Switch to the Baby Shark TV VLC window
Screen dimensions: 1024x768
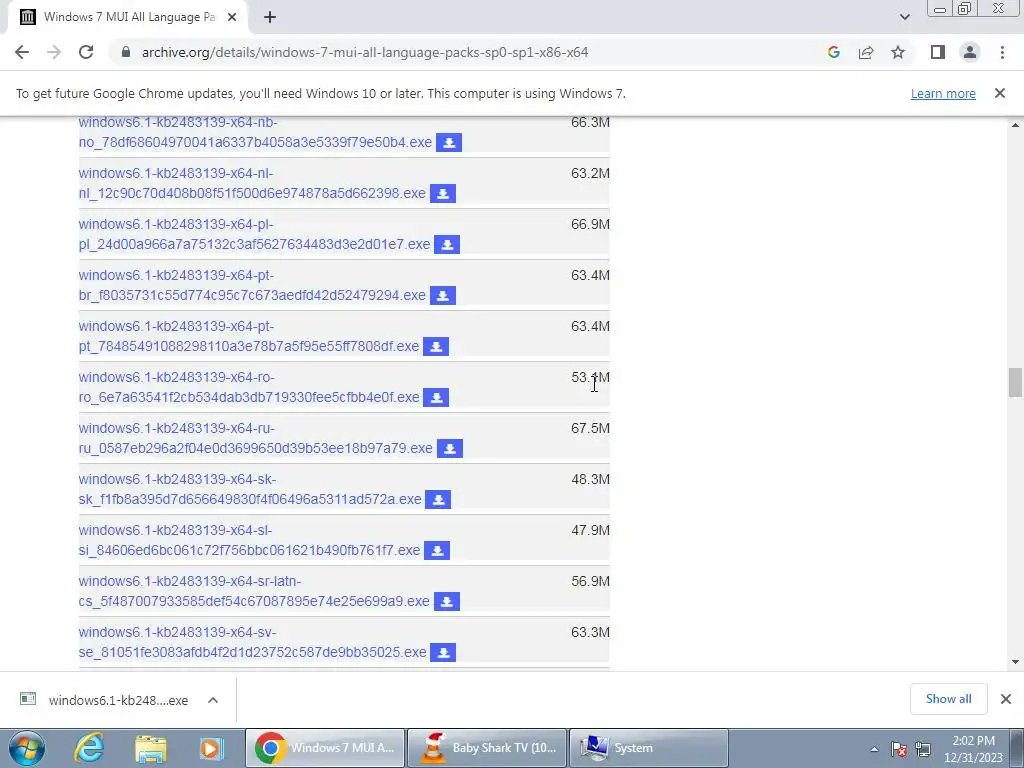487,748
